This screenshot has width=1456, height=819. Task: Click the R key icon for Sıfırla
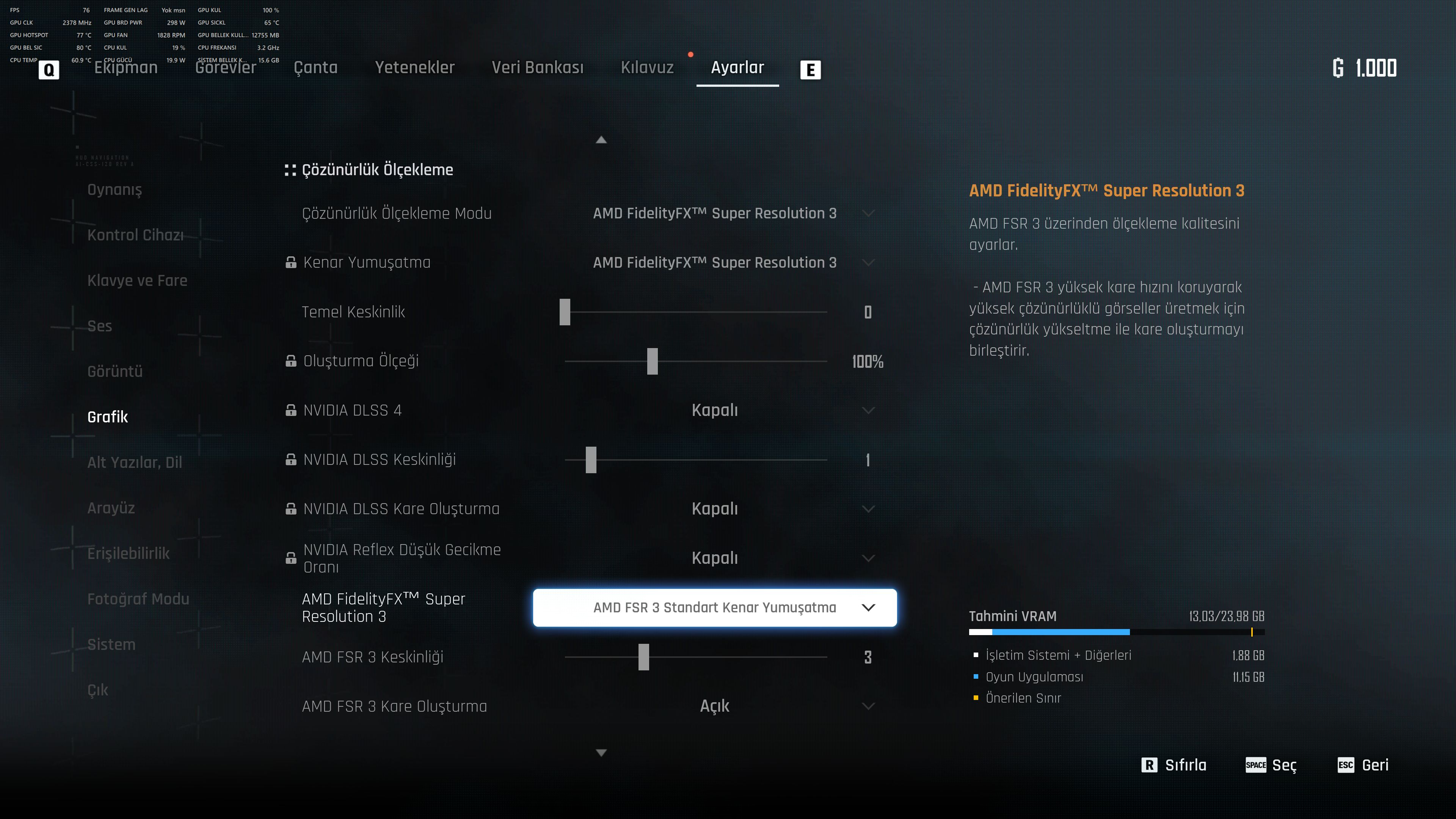[1149, 765]
